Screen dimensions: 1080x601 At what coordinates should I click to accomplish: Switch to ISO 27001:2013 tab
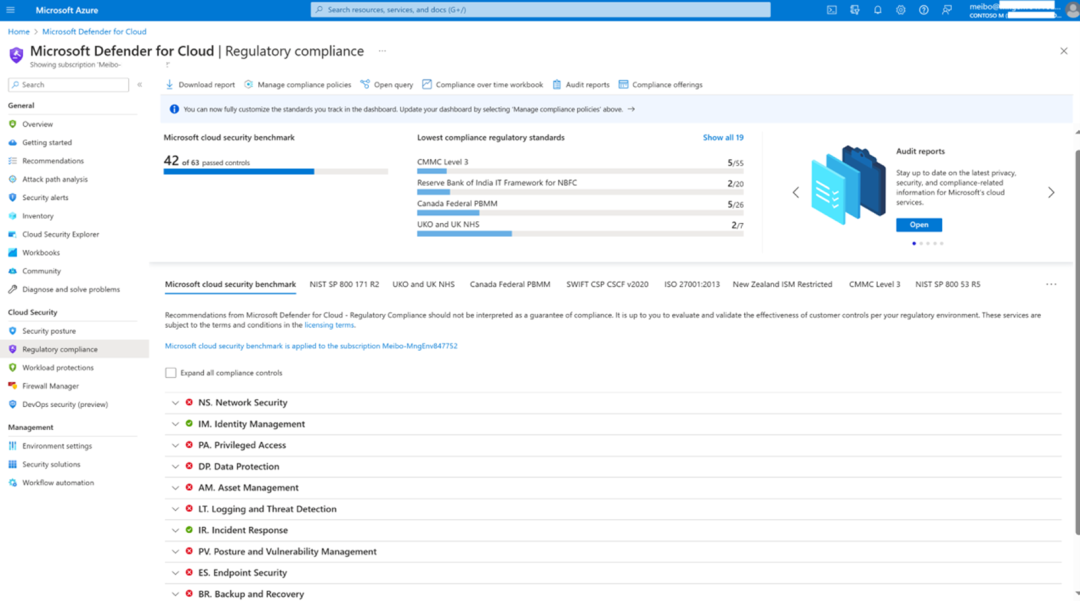tap(692, 284)
